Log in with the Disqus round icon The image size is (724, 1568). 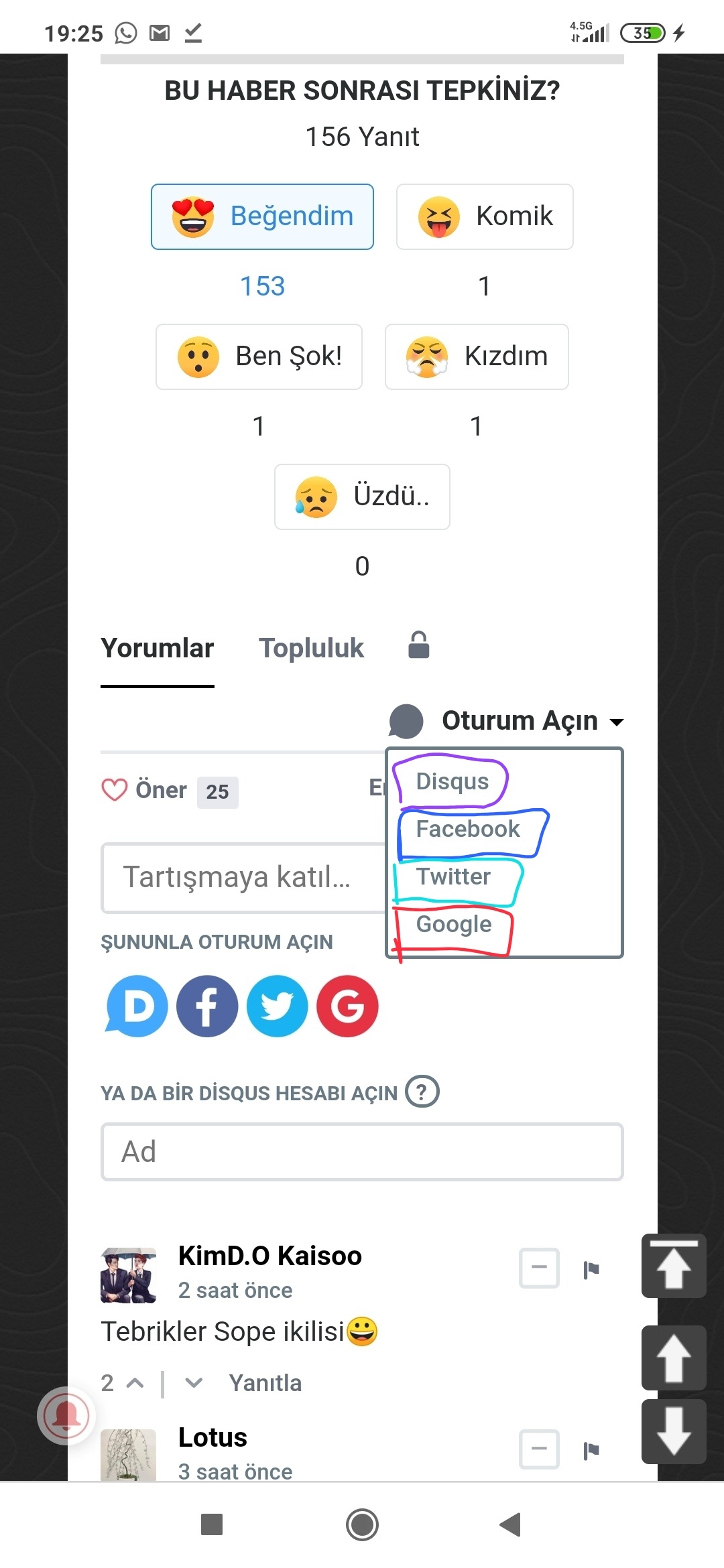tap(137, 1006)
